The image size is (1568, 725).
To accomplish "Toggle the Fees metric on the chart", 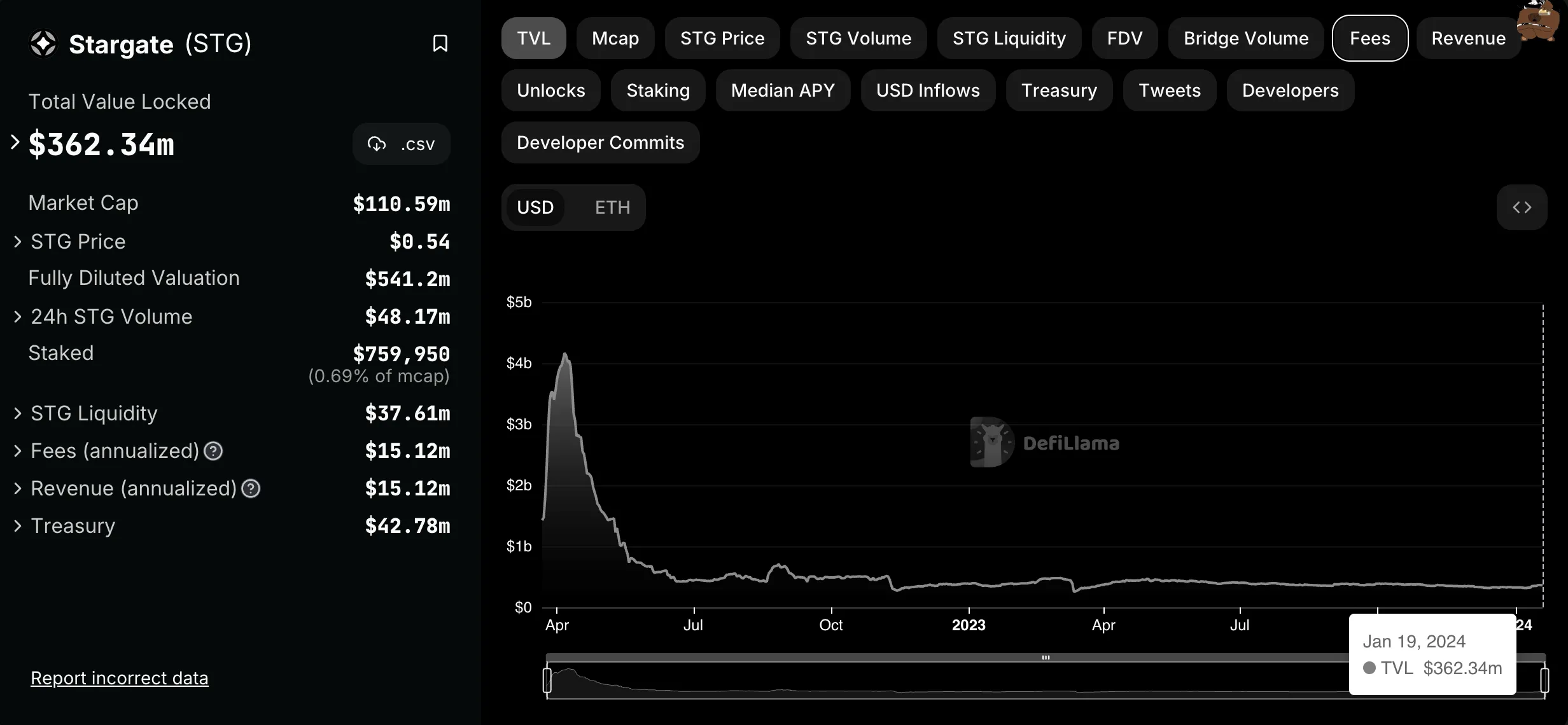I will coord(1369,38).
